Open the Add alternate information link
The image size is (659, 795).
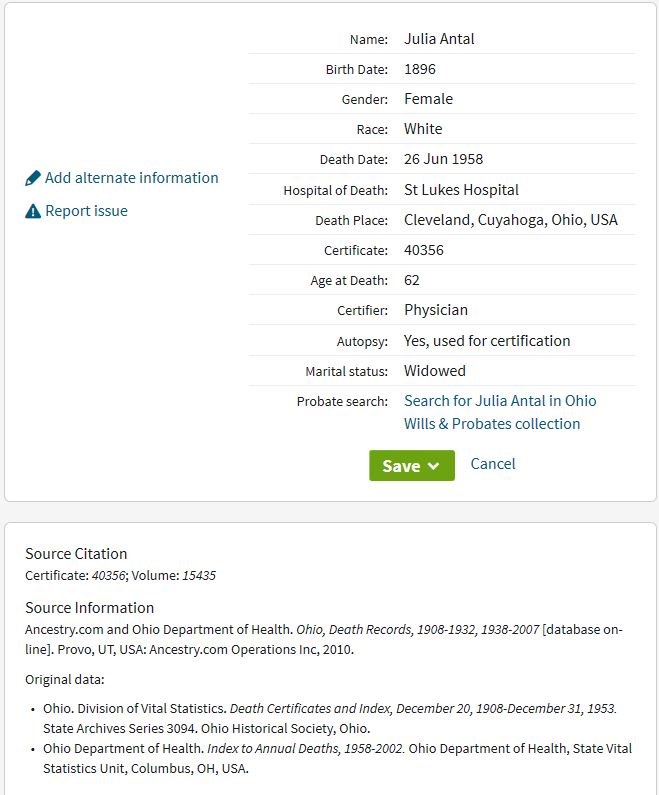click(x=131, y=178)
